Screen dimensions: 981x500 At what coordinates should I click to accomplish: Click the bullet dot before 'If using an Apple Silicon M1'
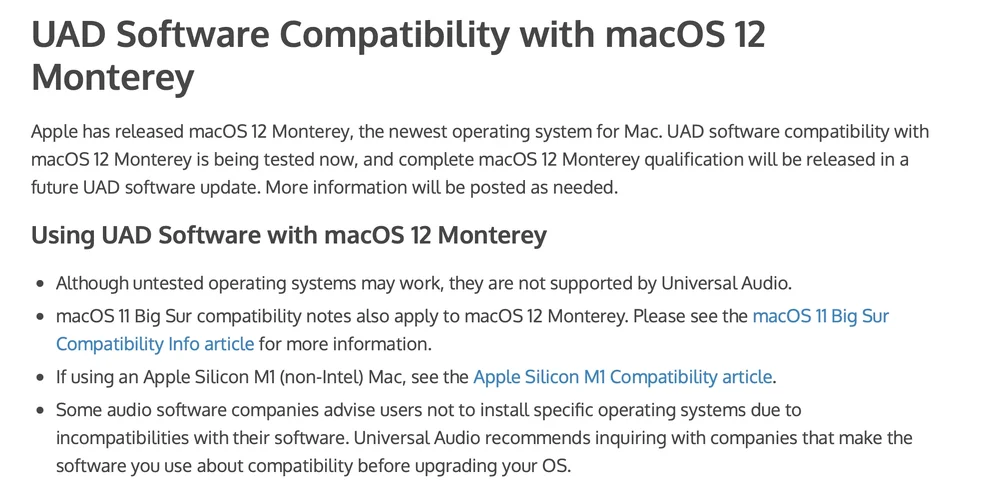39,378
